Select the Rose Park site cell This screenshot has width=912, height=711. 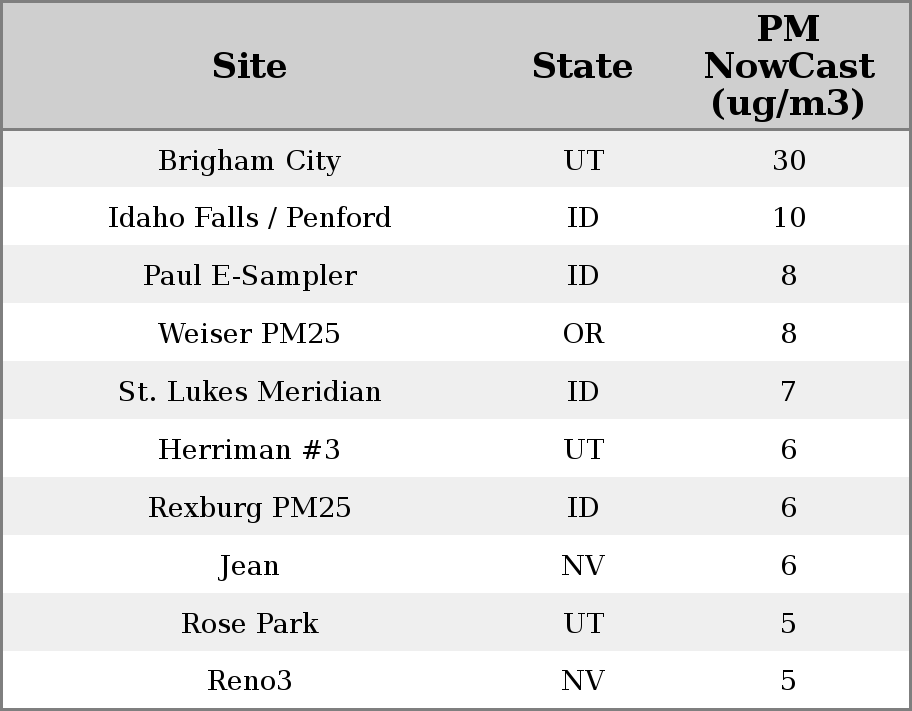[249, 624]
